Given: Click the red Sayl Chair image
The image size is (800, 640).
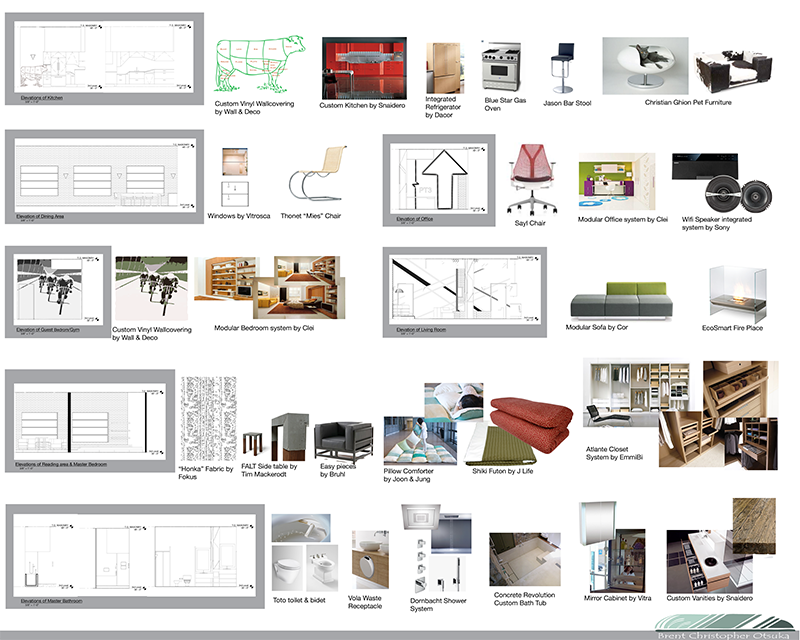Looking at the screenshot, I should point(532,180).
